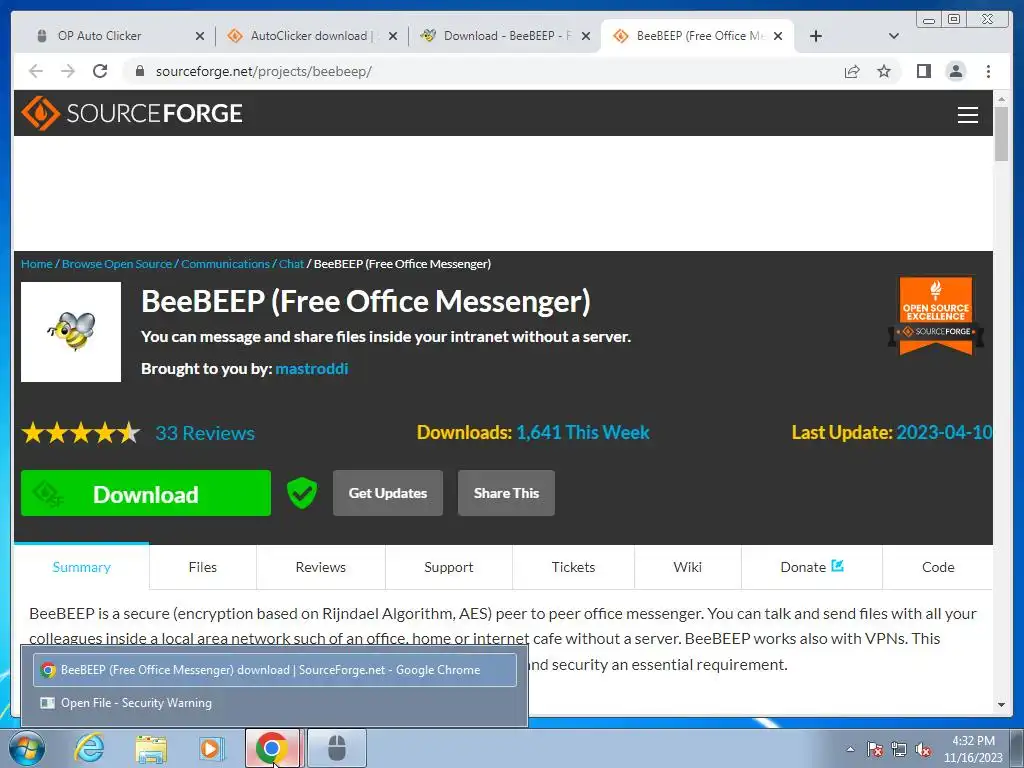Image resolution: width=1024 pixels, height=768 pixels.
Task: Open the Files tab
Action: pyautogui.click(x=202, y=567)
